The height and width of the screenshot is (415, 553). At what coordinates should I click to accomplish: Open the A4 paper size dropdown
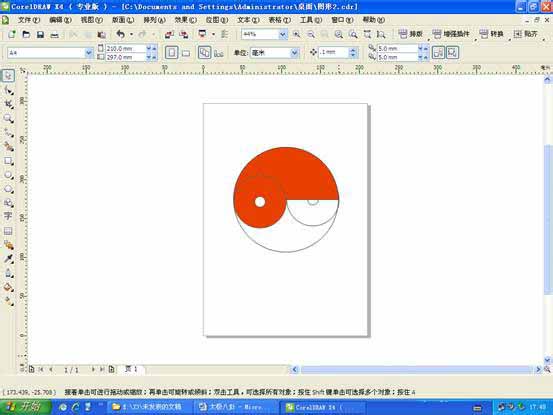[89, 53]
